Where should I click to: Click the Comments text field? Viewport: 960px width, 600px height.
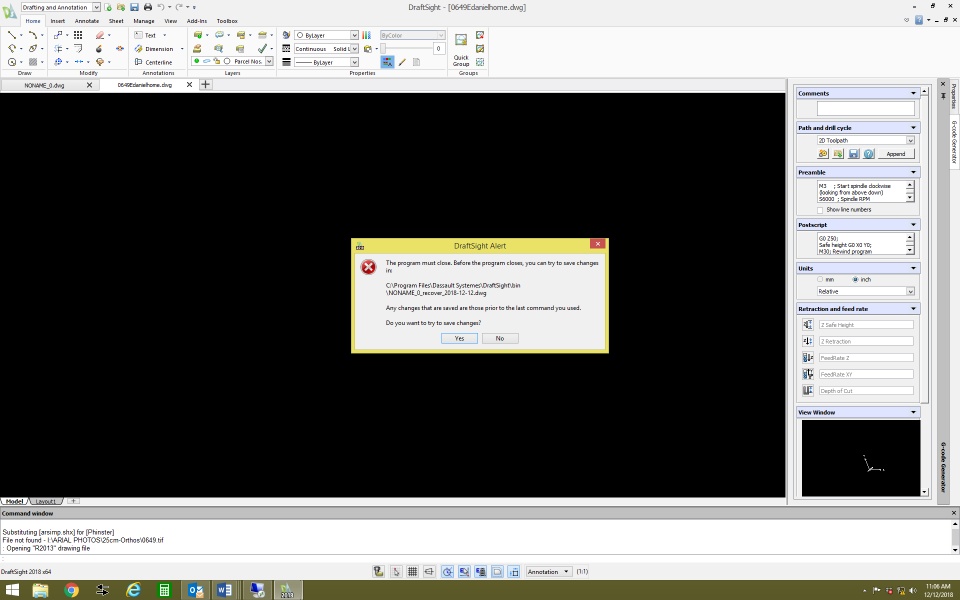(x=866, y=108)
